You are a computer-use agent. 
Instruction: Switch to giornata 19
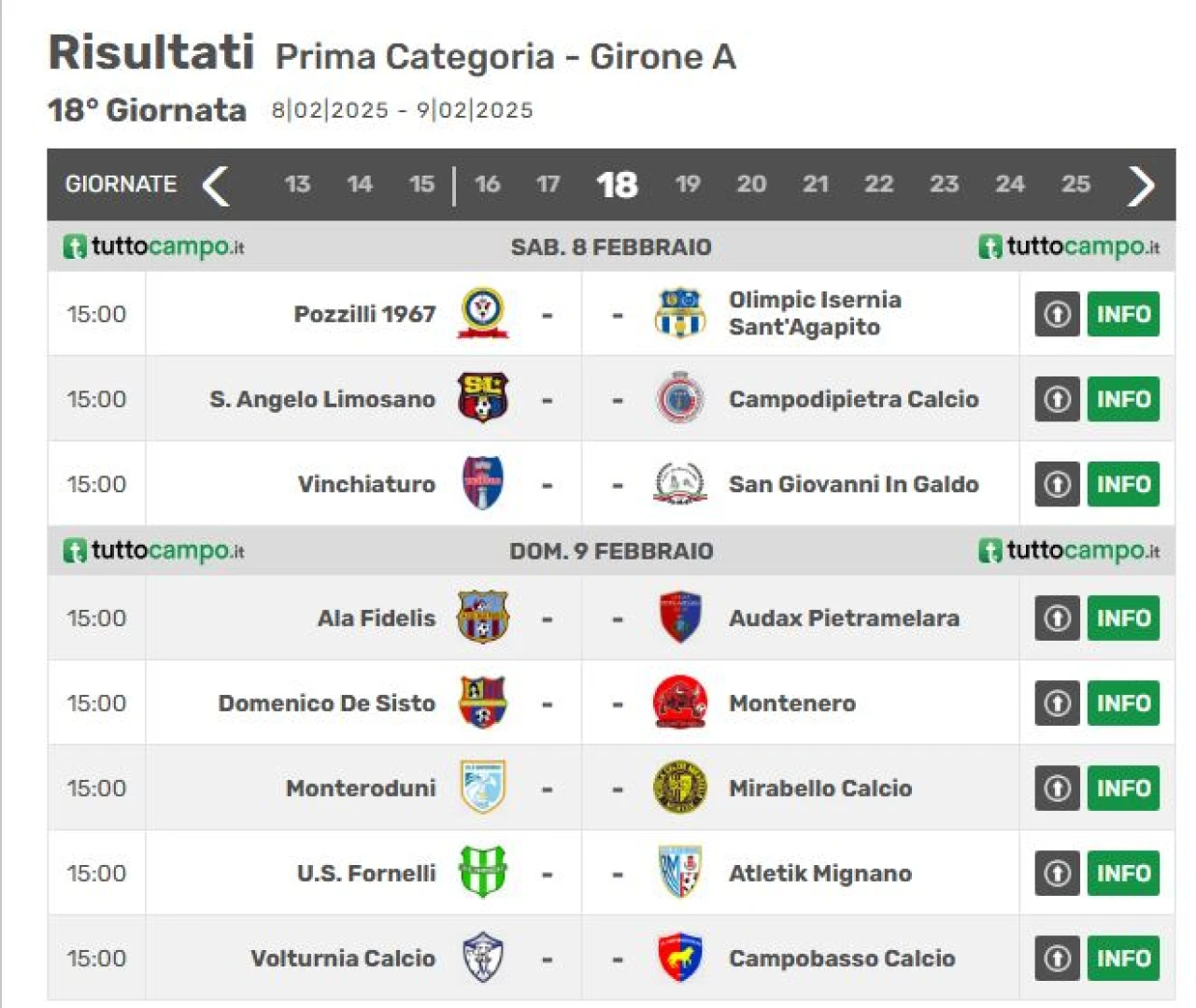(688, 184)
